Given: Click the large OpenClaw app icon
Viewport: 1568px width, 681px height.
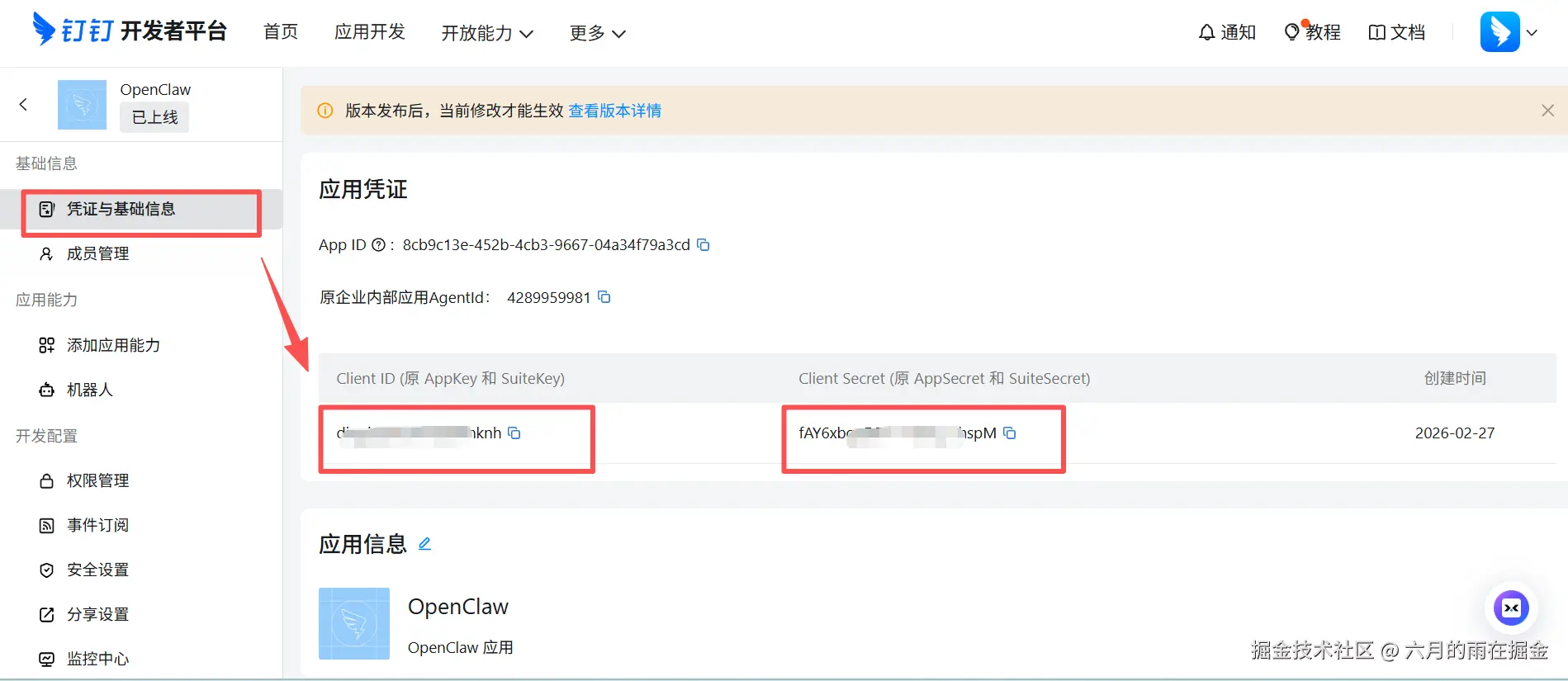Looking at the screenshot, I should (x=354, y=623).
